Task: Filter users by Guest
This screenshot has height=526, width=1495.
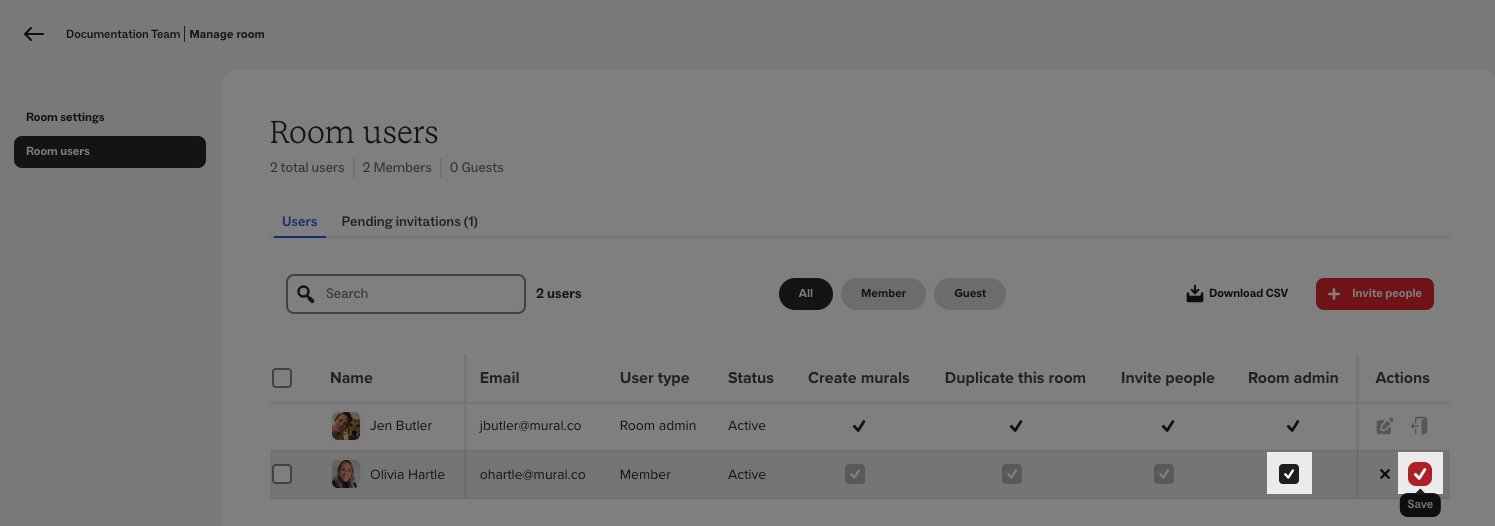Action: click(x=970, y=294)
